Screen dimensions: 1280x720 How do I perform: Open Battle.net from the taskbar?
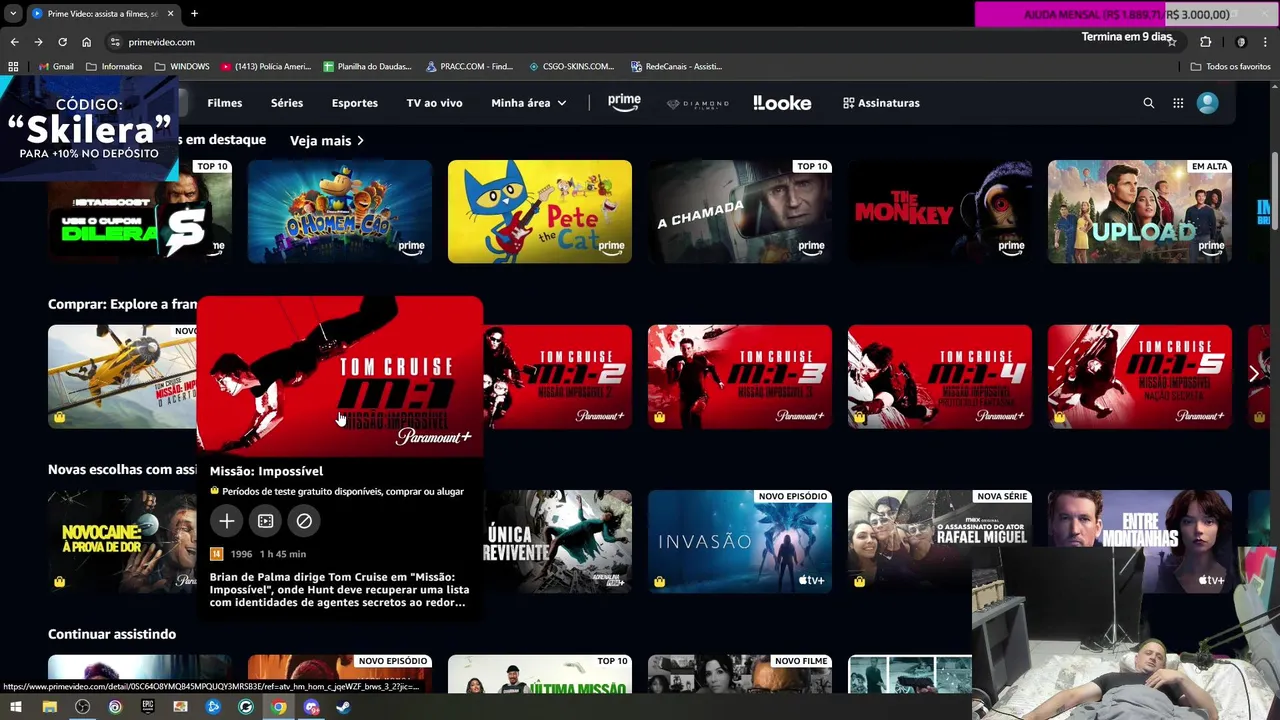click(213, 707)
